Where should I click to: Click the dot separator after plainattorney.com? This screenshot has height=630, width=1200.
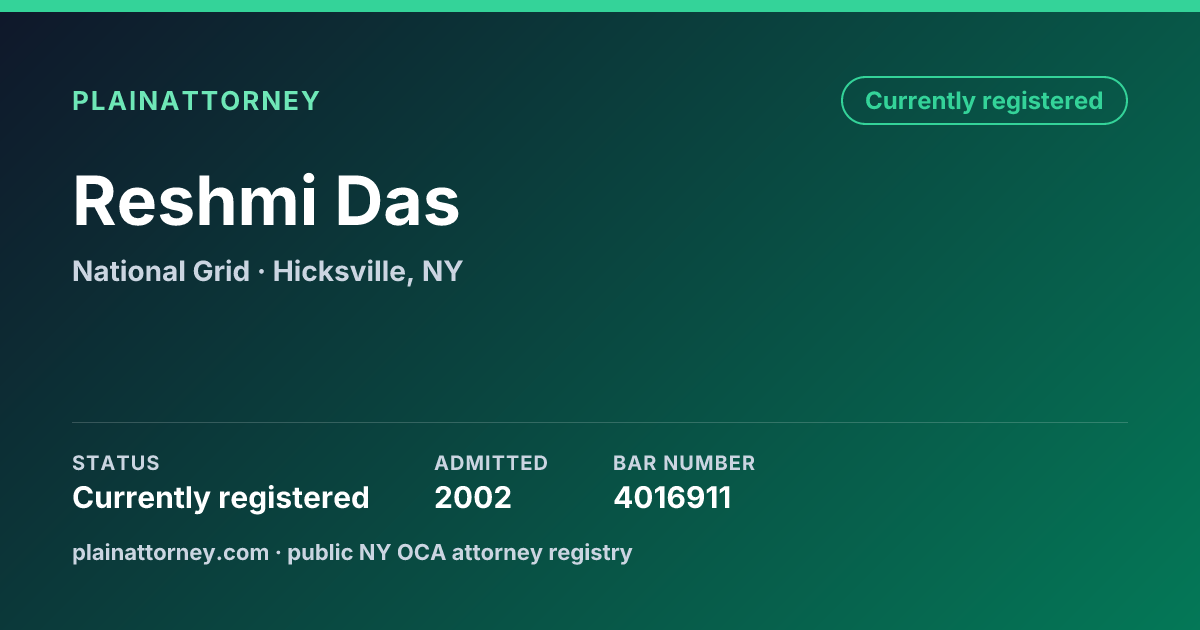point(279,553)
